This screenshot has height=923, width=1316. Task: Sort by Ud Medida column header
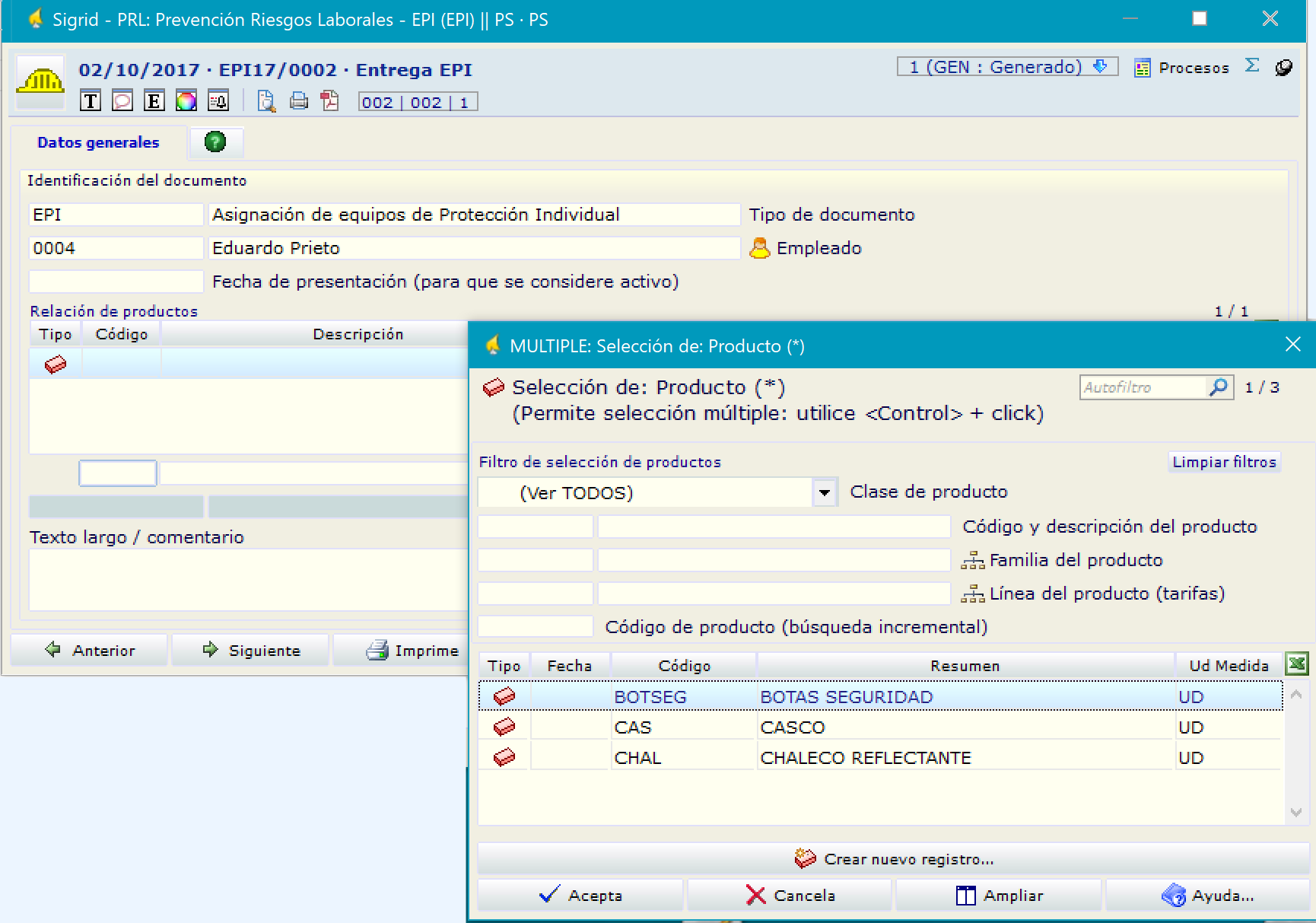point(1229,666)
